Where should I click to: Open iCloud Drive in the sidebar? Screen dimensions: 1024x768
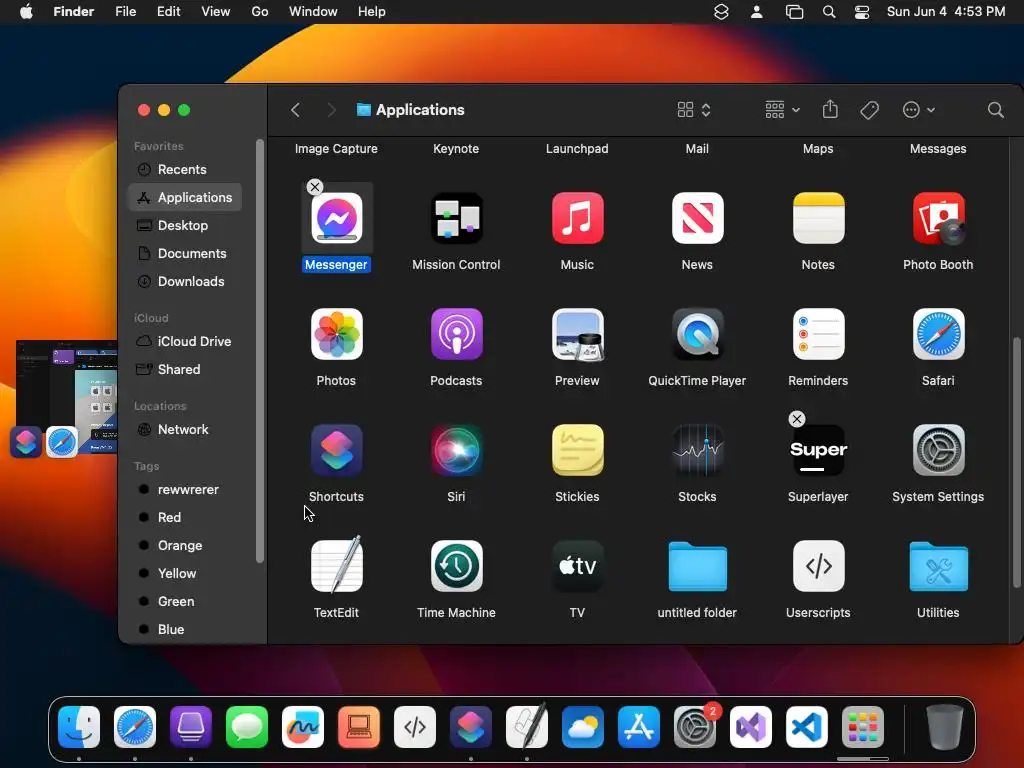click(x=185, y=342)
